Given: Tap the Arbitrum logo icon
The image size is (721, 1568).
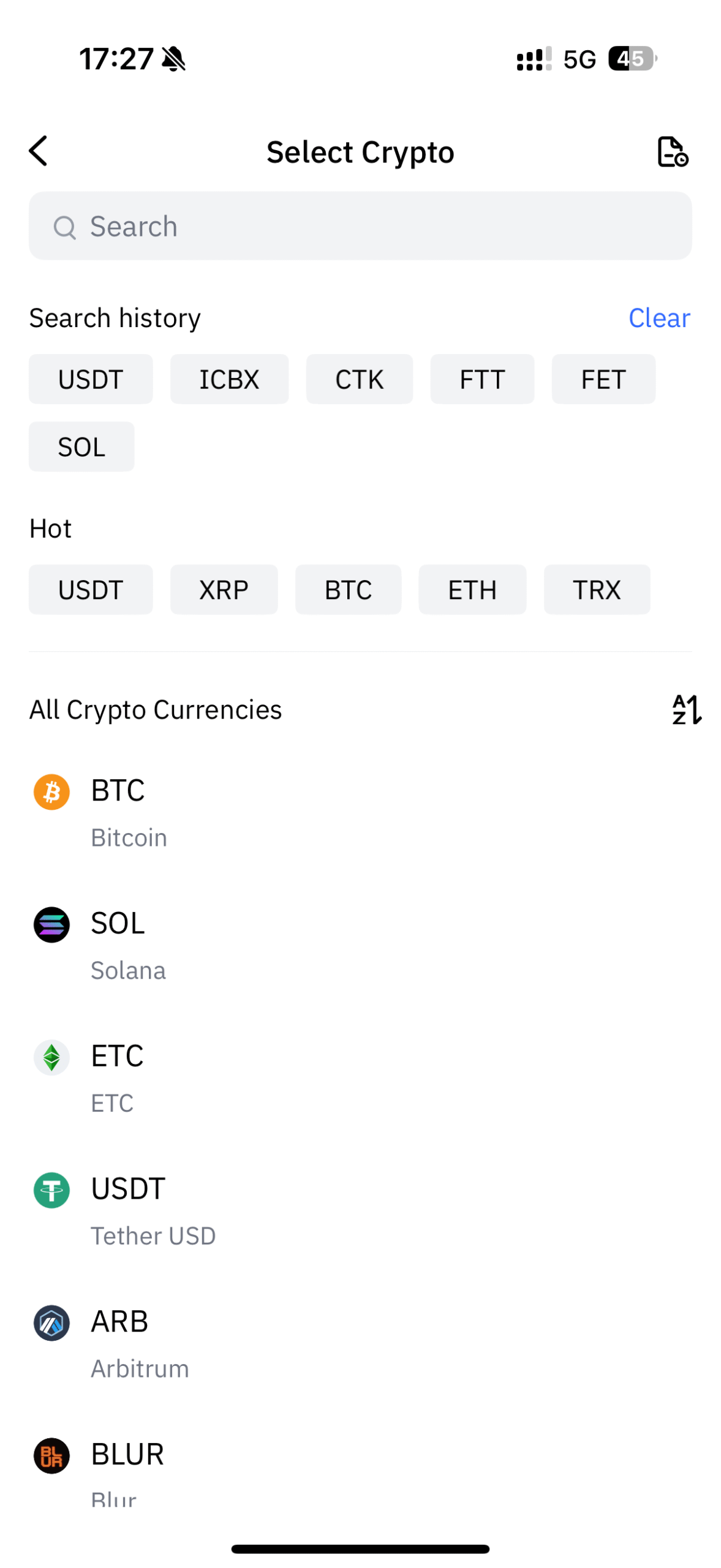Looking at the screenshot, I should pos(51,1322).
